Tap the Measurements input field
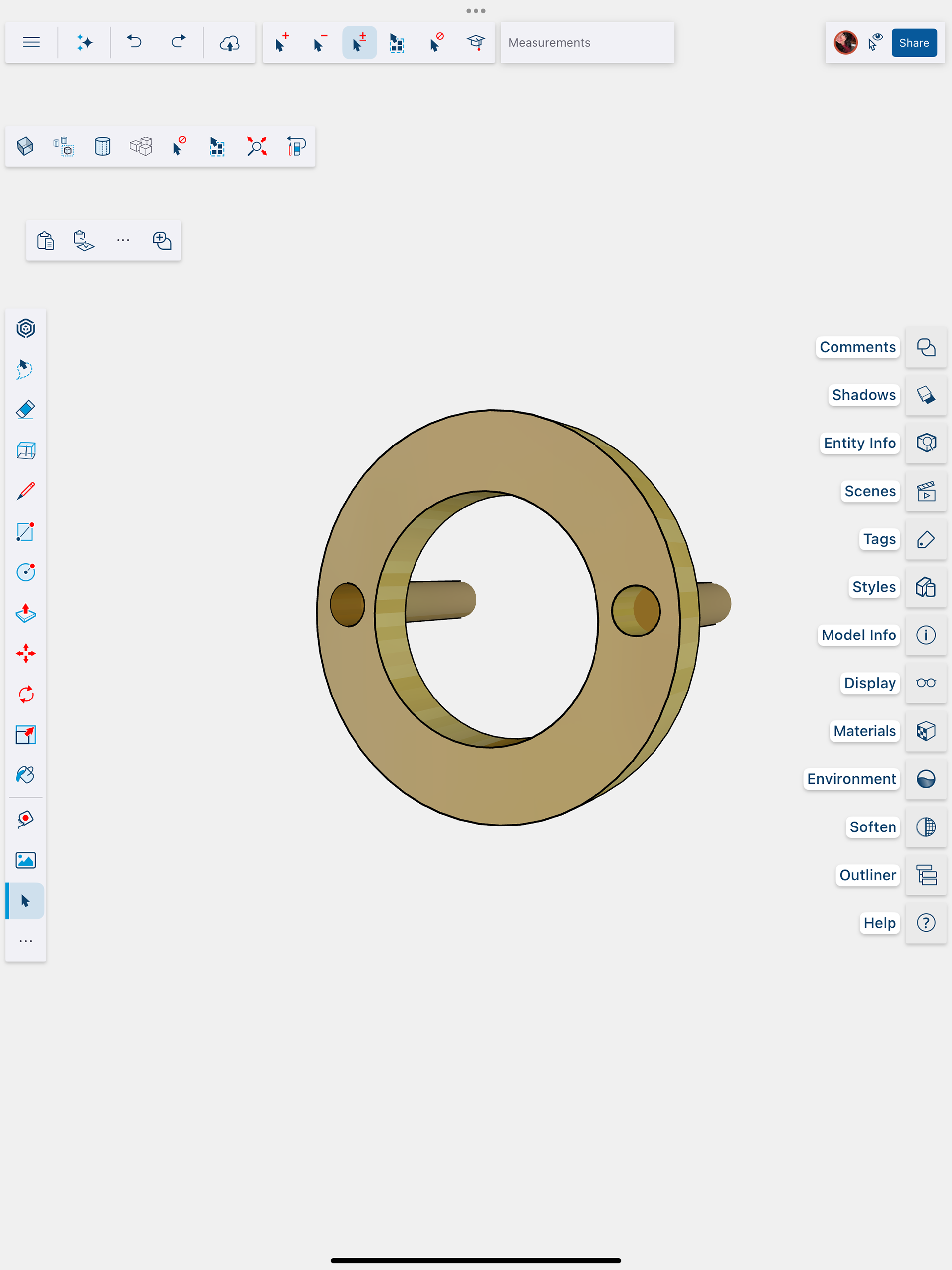Screen dimensions: 952x1270 point(587,43)
